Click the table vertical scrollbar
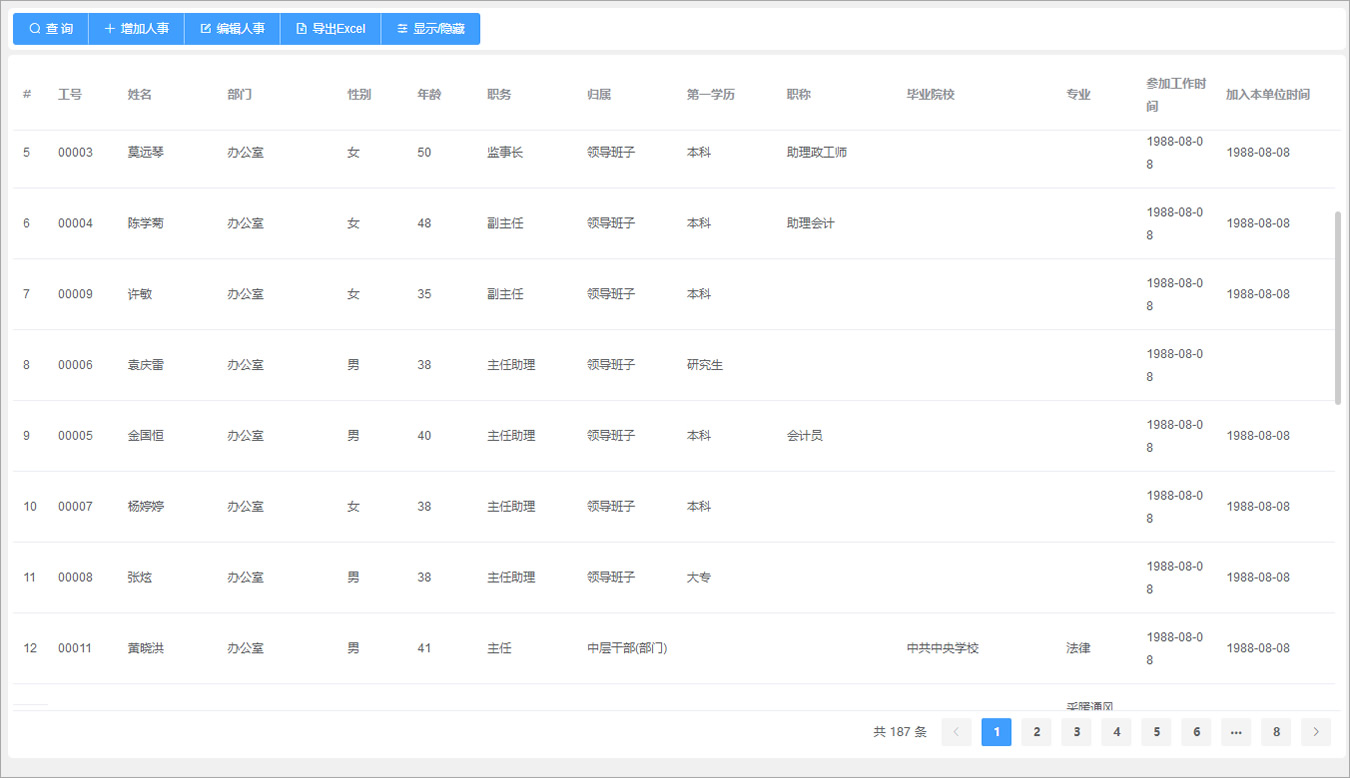Image resolution: width=1350 pixels, height=778 pixels. pyautogui.click(x=1338, y=307)
